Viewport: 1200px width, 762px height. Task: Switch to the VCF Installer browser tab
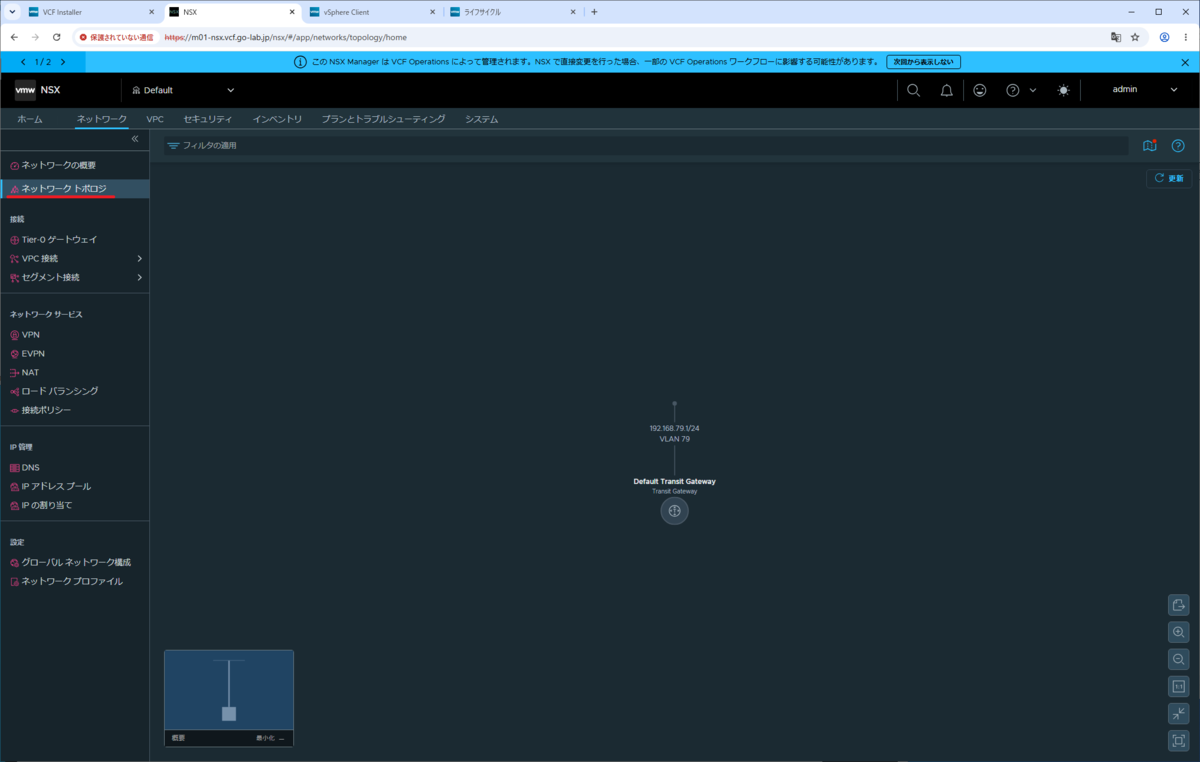(92, 12)
